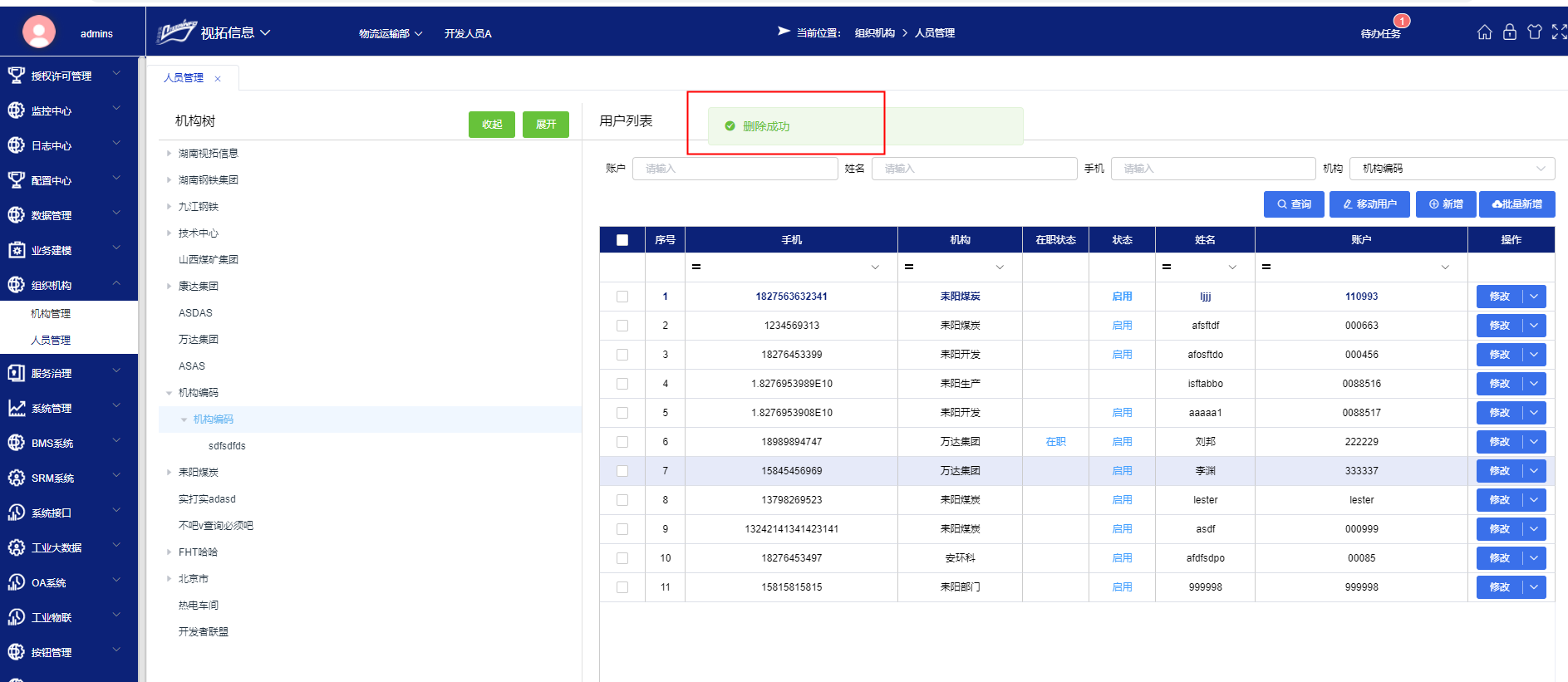Click the SRM系统 gear icon
This screenshot has width=1568, height=682.
coord(16,478)
